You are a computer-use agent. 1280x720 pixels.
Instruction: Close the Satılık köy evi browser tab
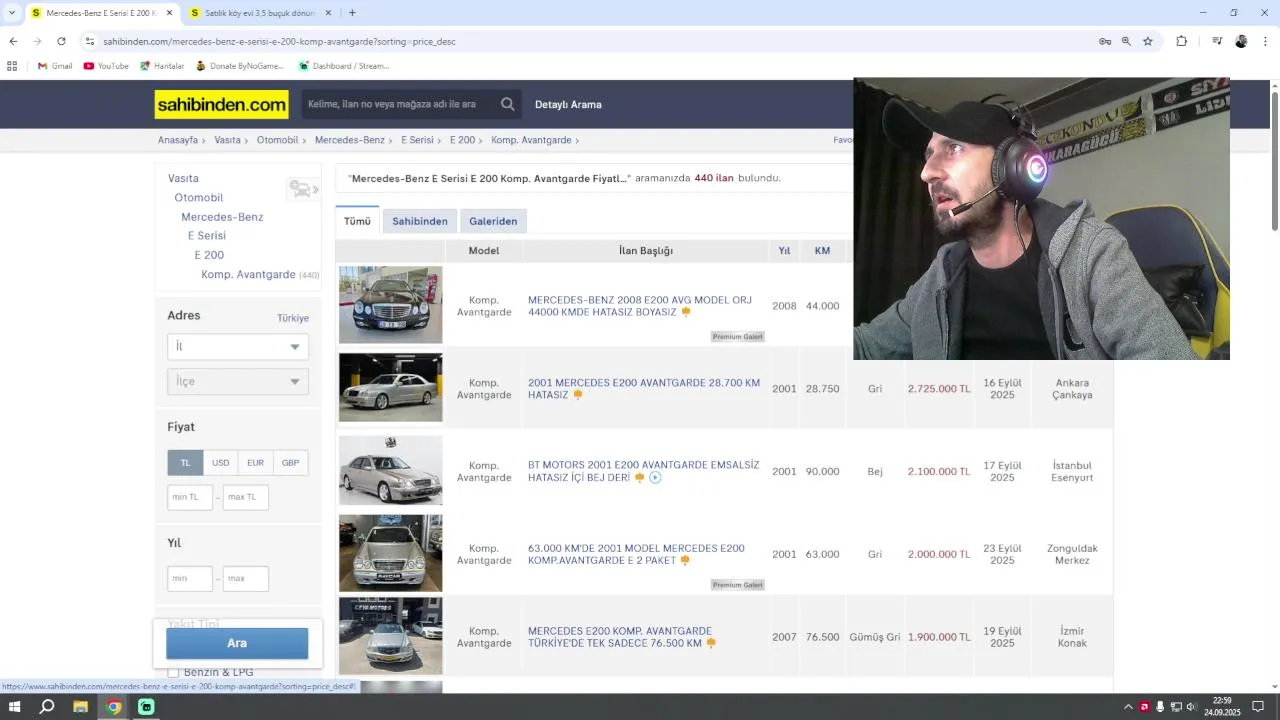(328, 13)
